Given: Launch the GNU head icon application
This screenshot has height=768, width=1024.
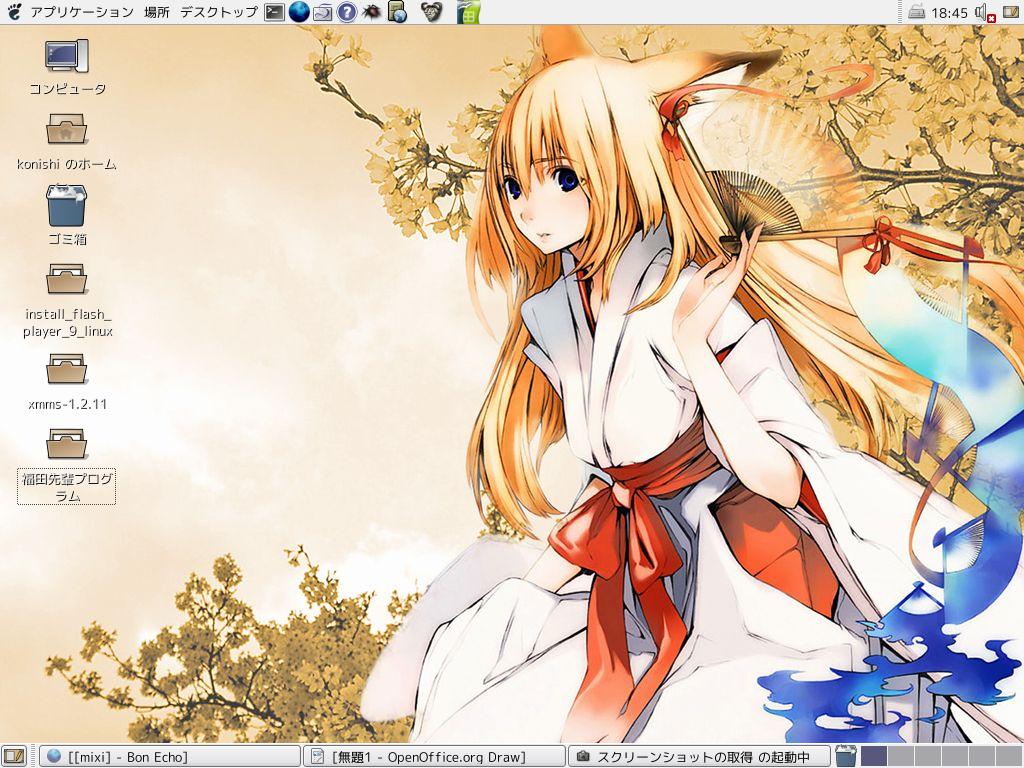Looking at the screenshot, I should (x=430, y=11).
